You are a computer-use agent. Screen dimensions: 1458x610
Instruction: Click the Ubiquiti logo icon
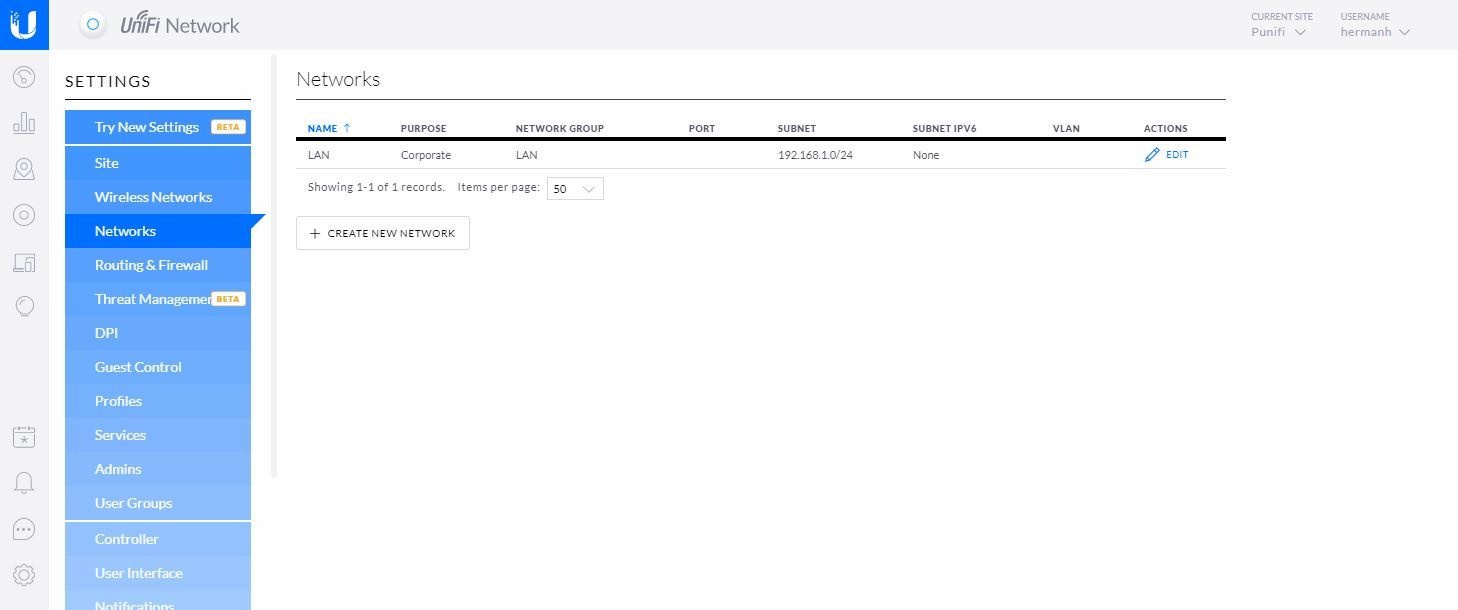click(x=24, y=24)
